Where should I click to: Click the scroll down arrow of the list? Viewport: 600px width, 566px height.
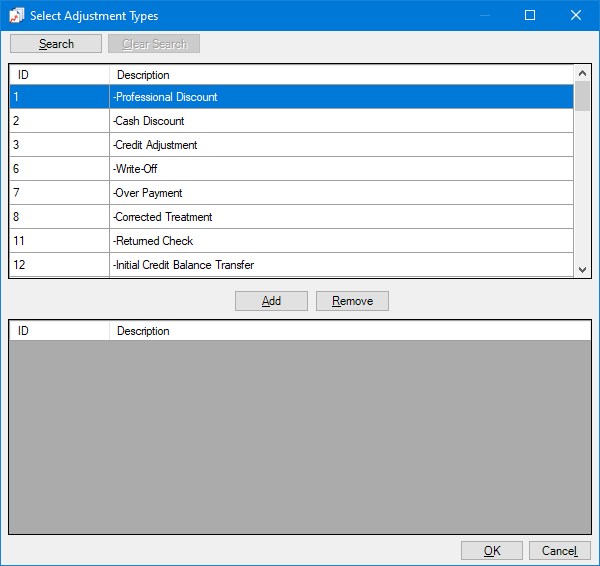[582, 269]
